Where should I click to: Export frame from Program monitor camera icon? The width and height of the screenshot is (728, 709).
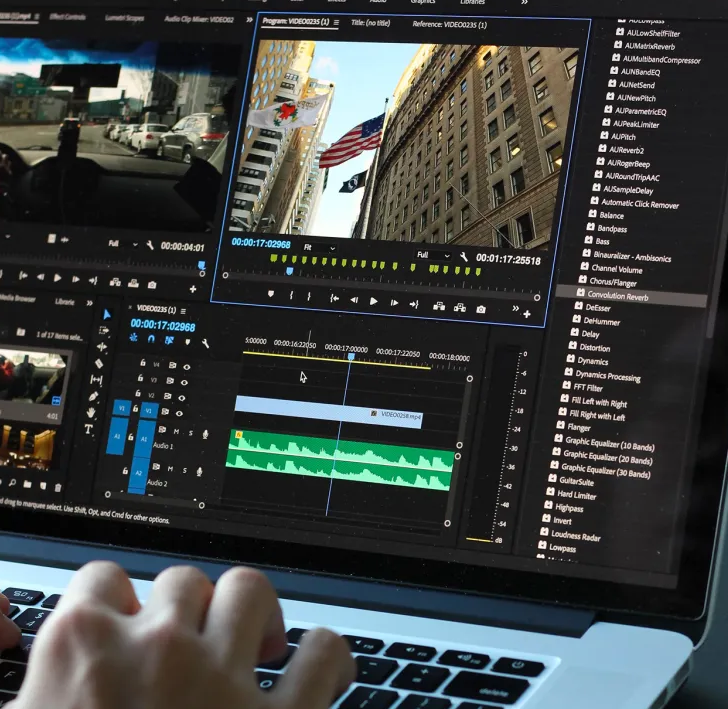point(481,309)
